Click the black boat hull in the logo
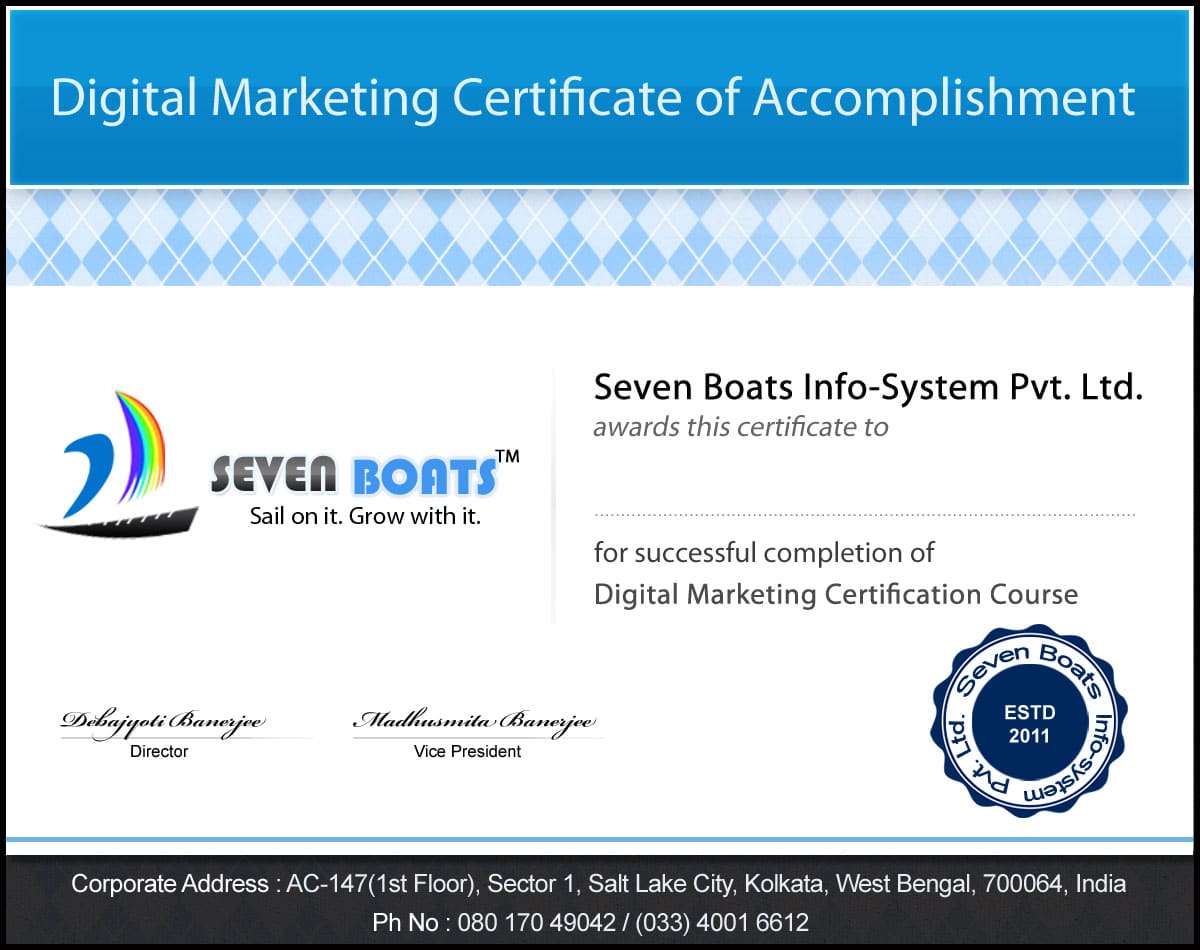 [120, 523]
